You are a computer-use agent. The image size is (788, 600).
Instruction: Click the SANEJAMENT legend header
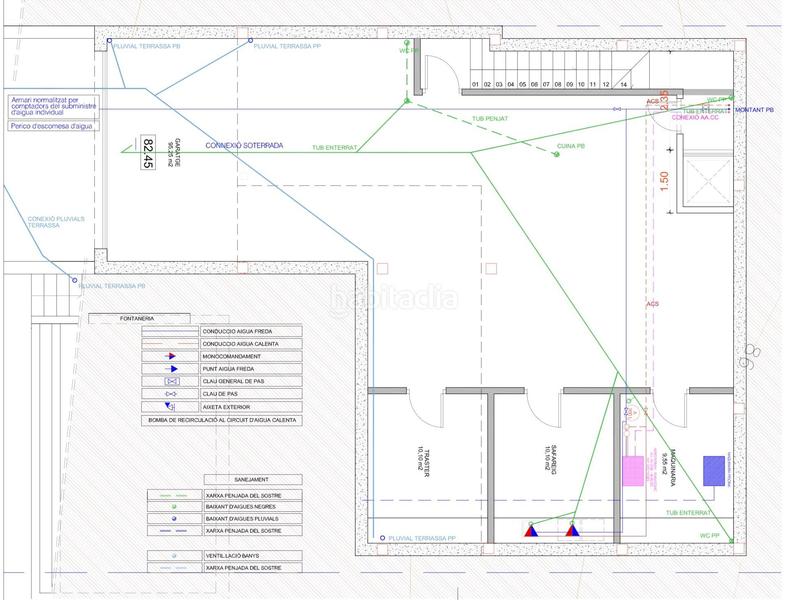coord(237,480)
